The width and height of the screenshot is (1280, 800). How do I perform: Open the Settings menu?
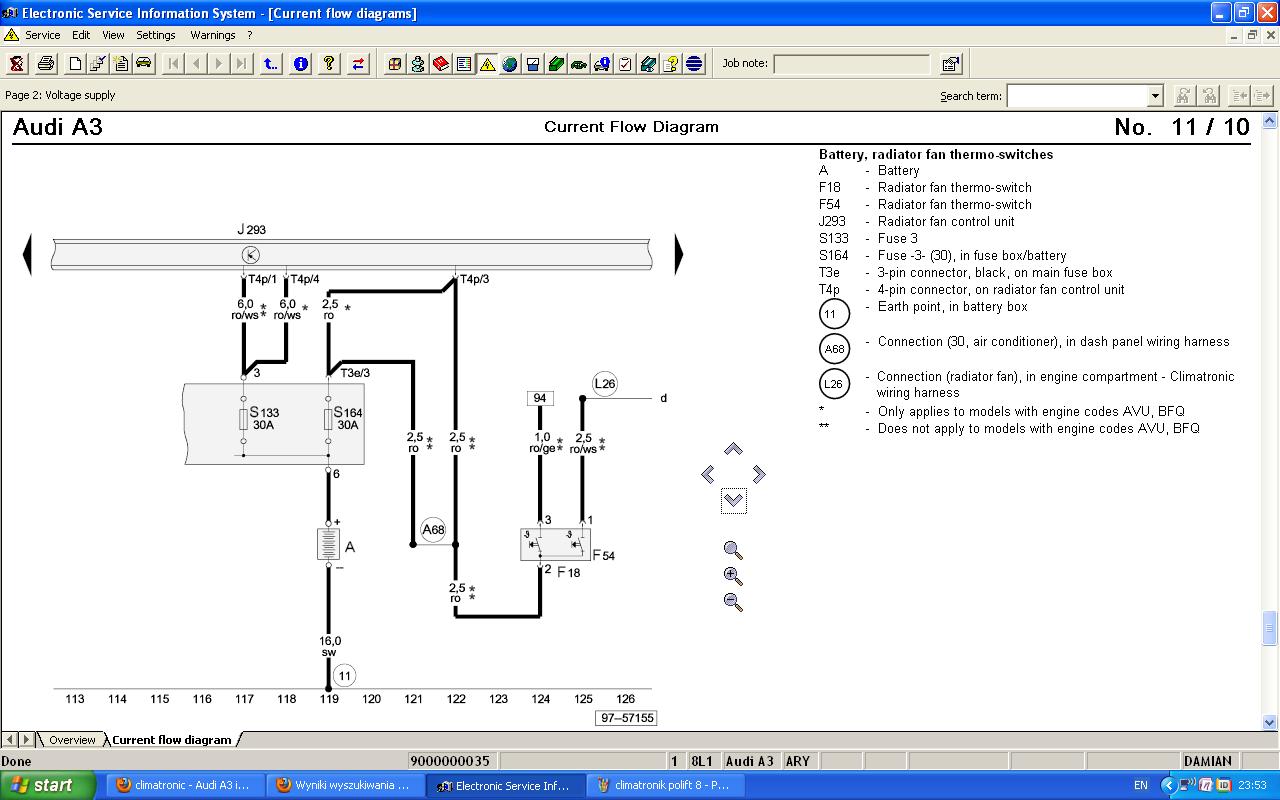[156, 35]
